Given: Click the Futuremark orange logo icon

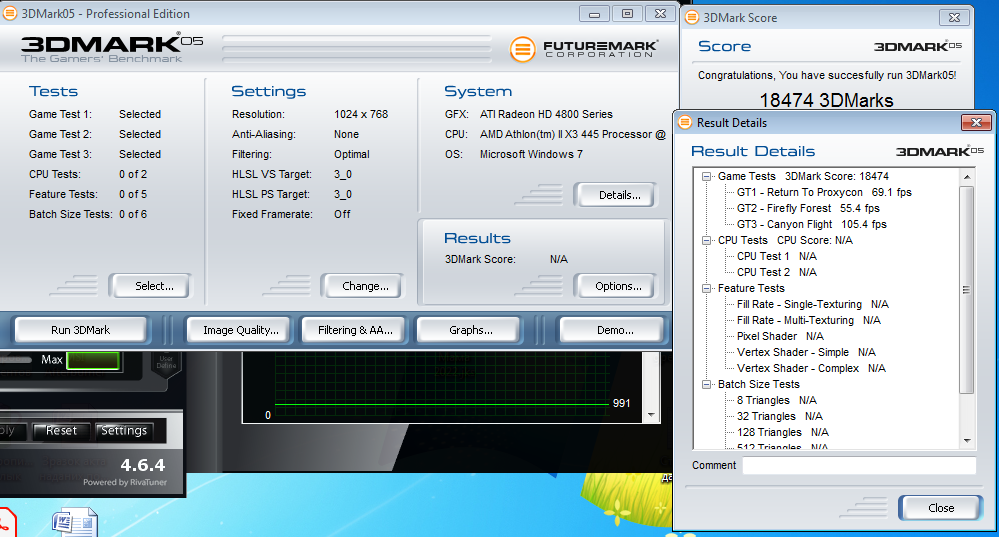Looking at the screenshot, I should [x=522, y=49].
